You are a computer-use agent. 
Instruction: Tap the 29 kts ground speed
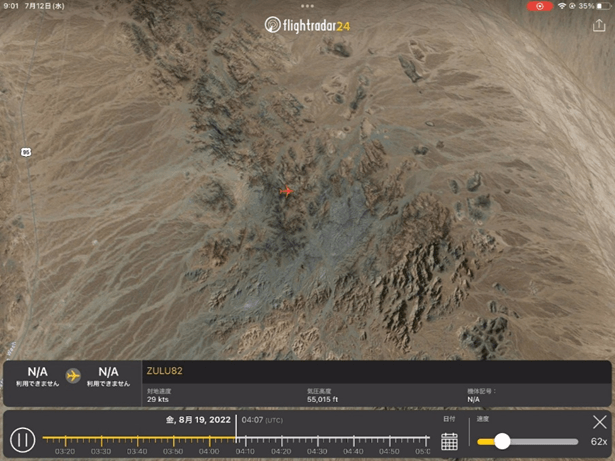coord(158,399)
